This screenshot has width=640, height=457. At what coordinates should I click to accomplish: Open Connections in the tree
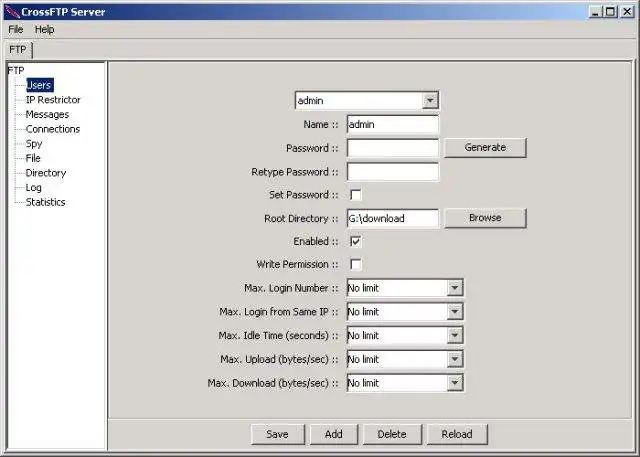(x=53, y=129)
